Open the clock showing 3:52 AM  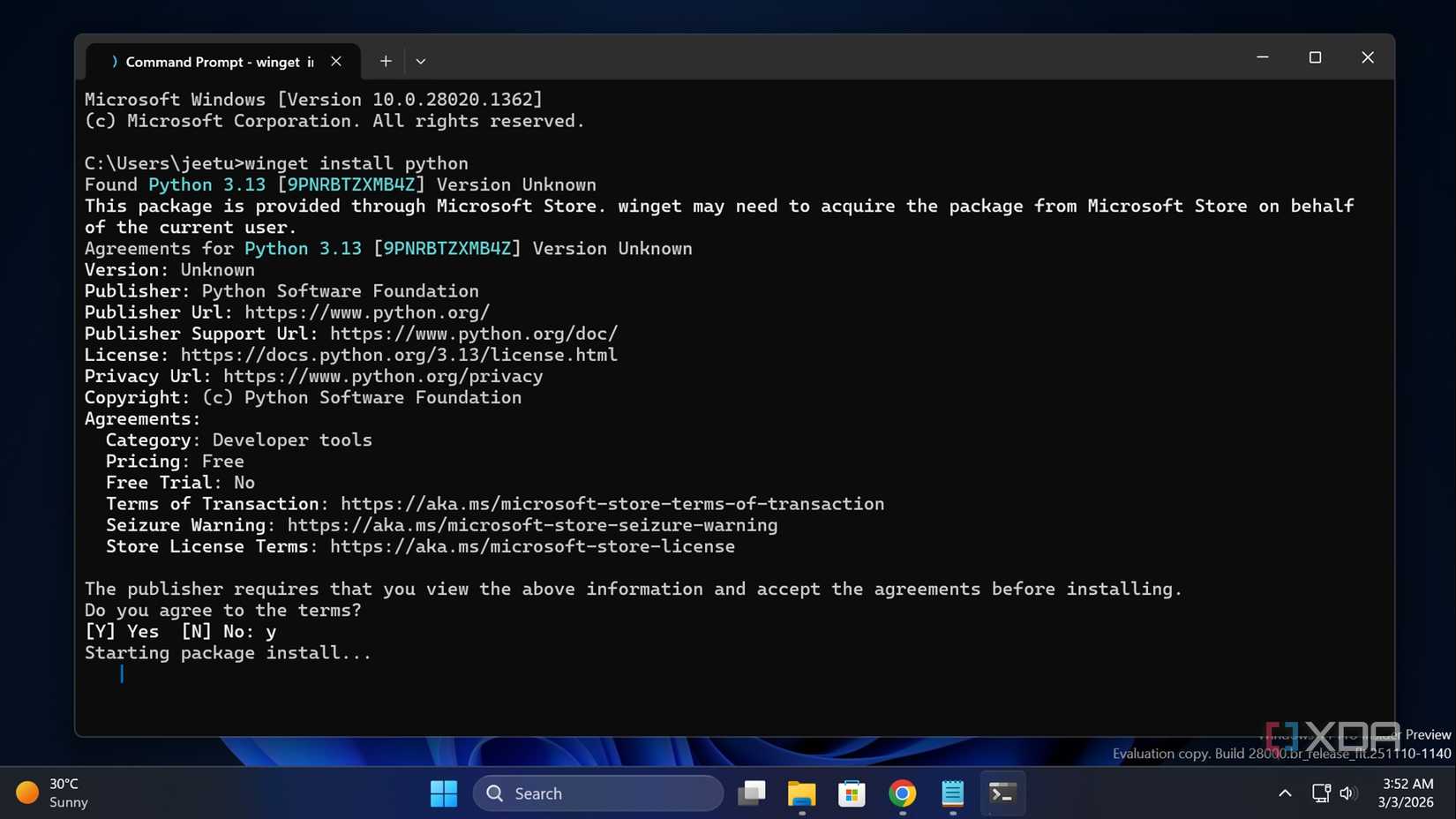1407,793
